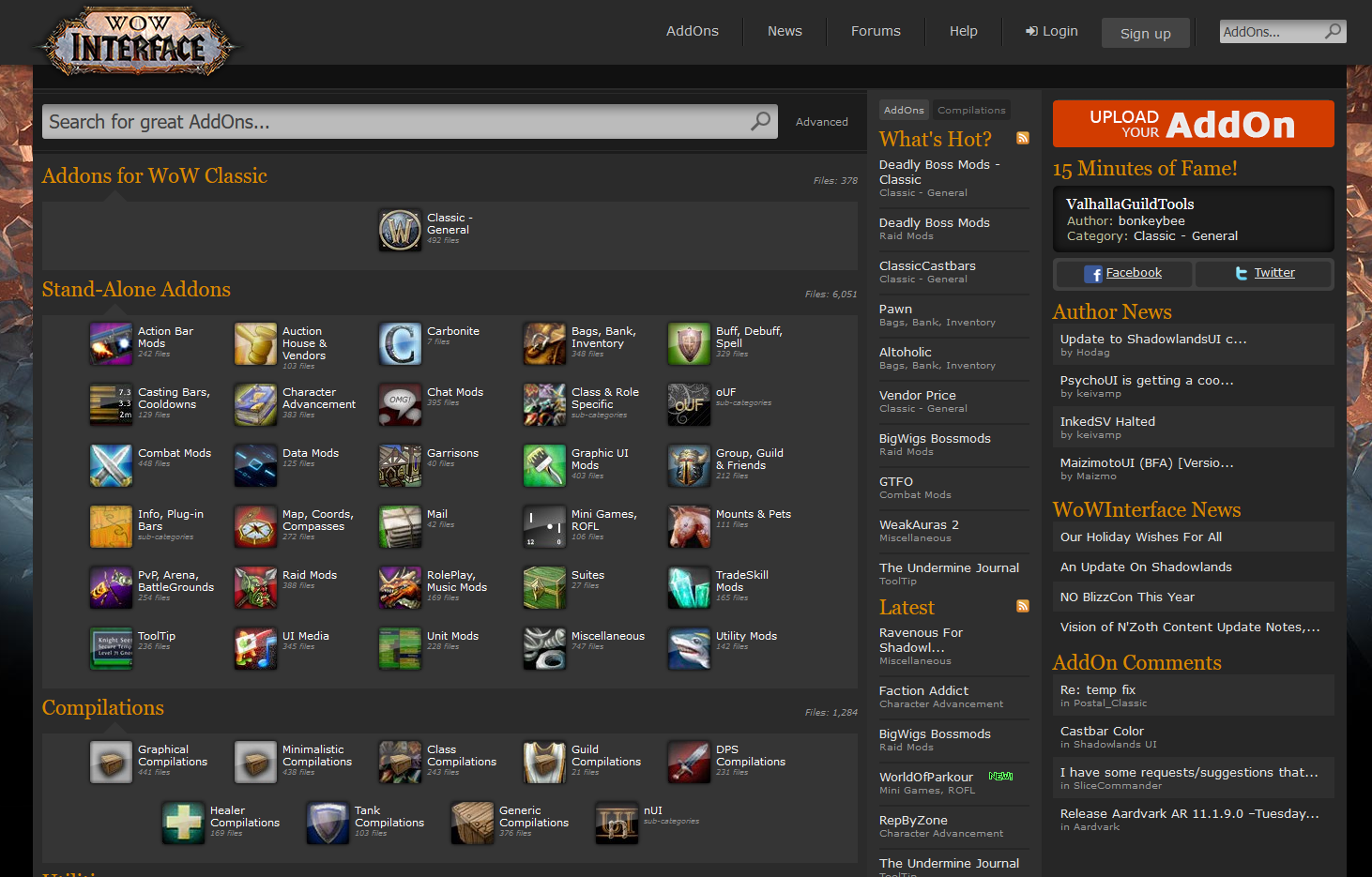Open the Forums menu item

pos(876,31)
